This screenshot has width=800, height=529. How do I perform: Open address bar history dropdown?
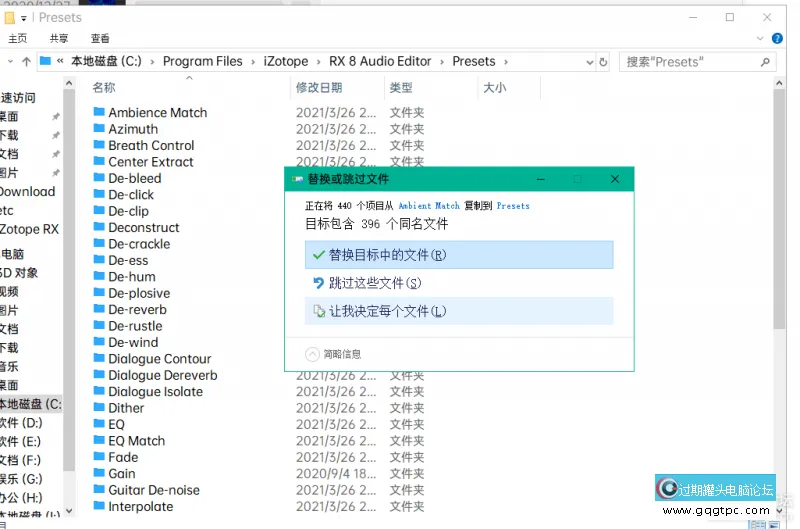(x=590, y=62)
